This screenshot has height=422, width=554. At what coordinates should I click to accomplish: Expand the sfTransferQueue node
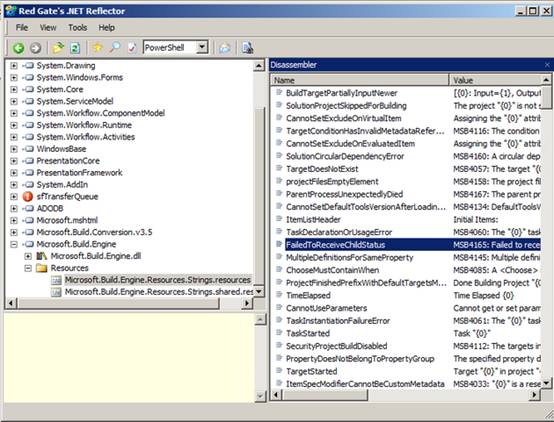(14, 197)
